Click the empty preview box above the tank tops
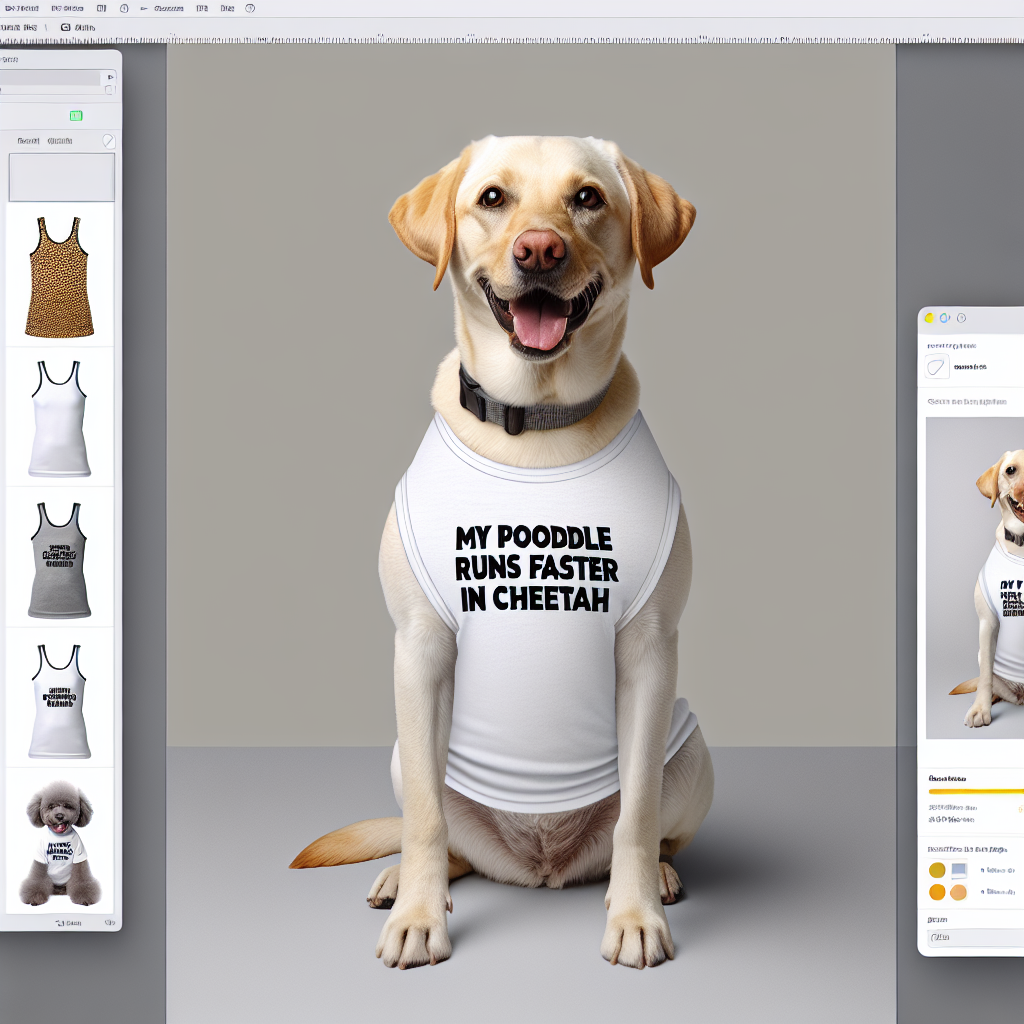This screenshot has width=1024, height=1024. tap(61, 177)
